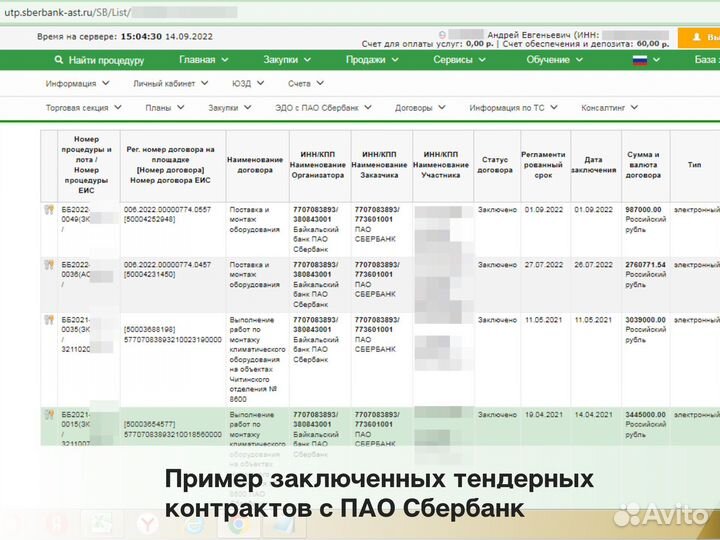Click ИНН/КПП Наименование Участника header
The height and width of the screenshot is (540, 720).
coord(441,165)
